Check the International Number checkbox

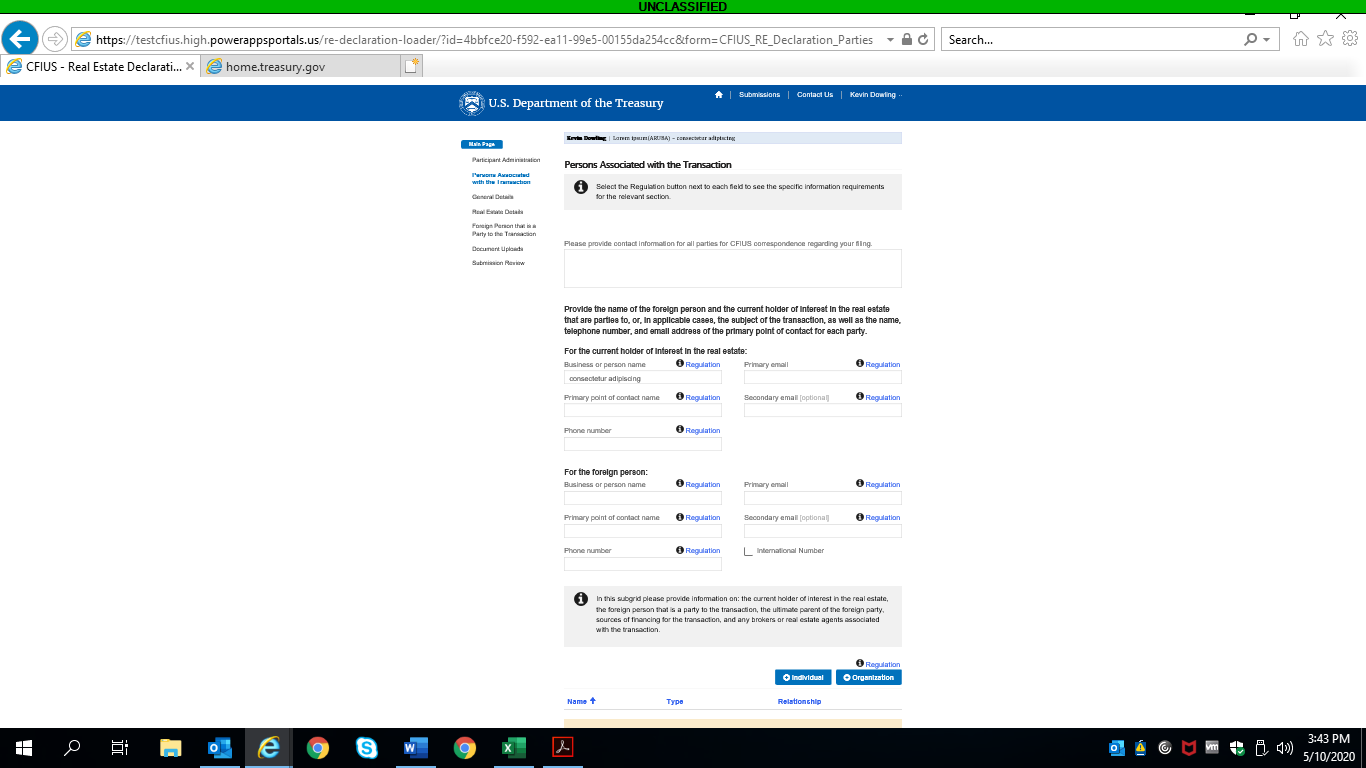[748, 551]
